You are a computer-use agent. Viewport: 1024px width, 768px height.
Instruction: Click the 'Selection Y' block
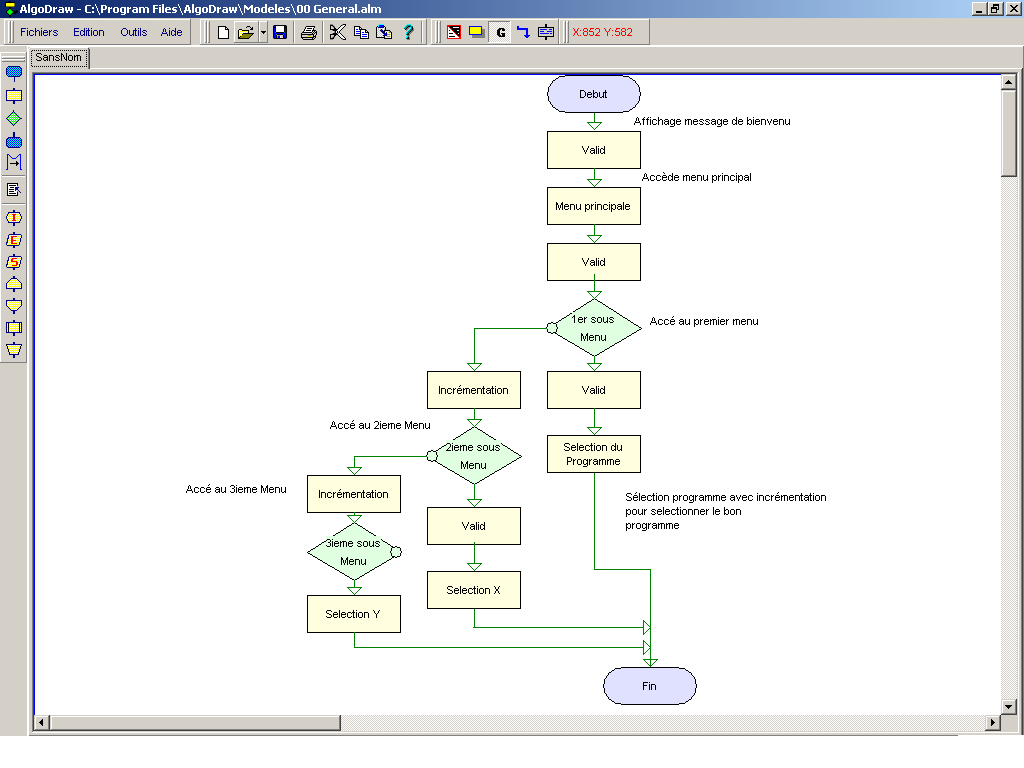click(x=354, y=614)
